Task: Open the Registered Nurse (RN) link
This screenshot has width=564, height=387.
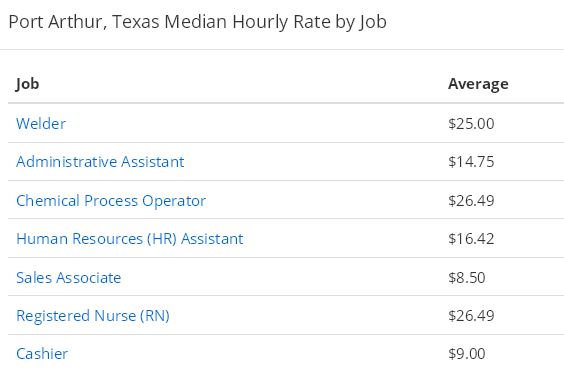Action: (x=93, y=315)
